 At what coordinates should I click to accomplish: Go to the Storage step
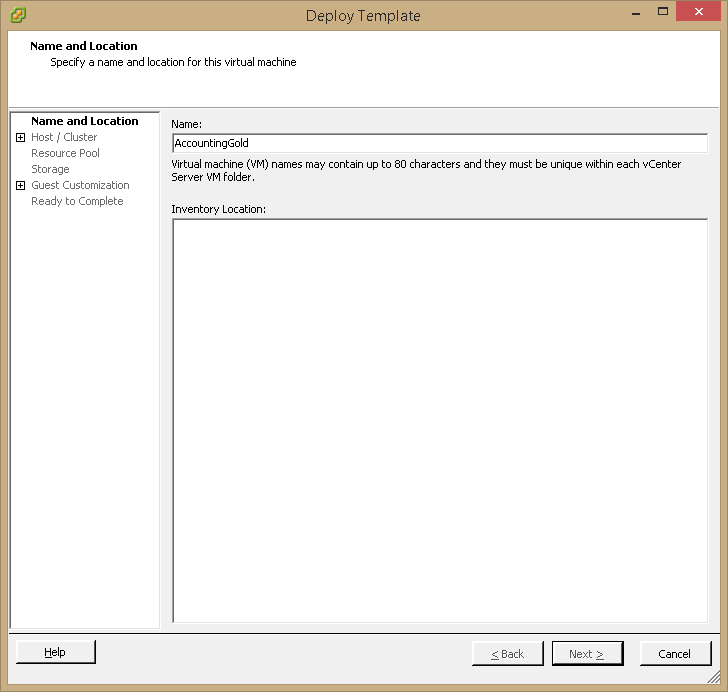tap(50, 169)
